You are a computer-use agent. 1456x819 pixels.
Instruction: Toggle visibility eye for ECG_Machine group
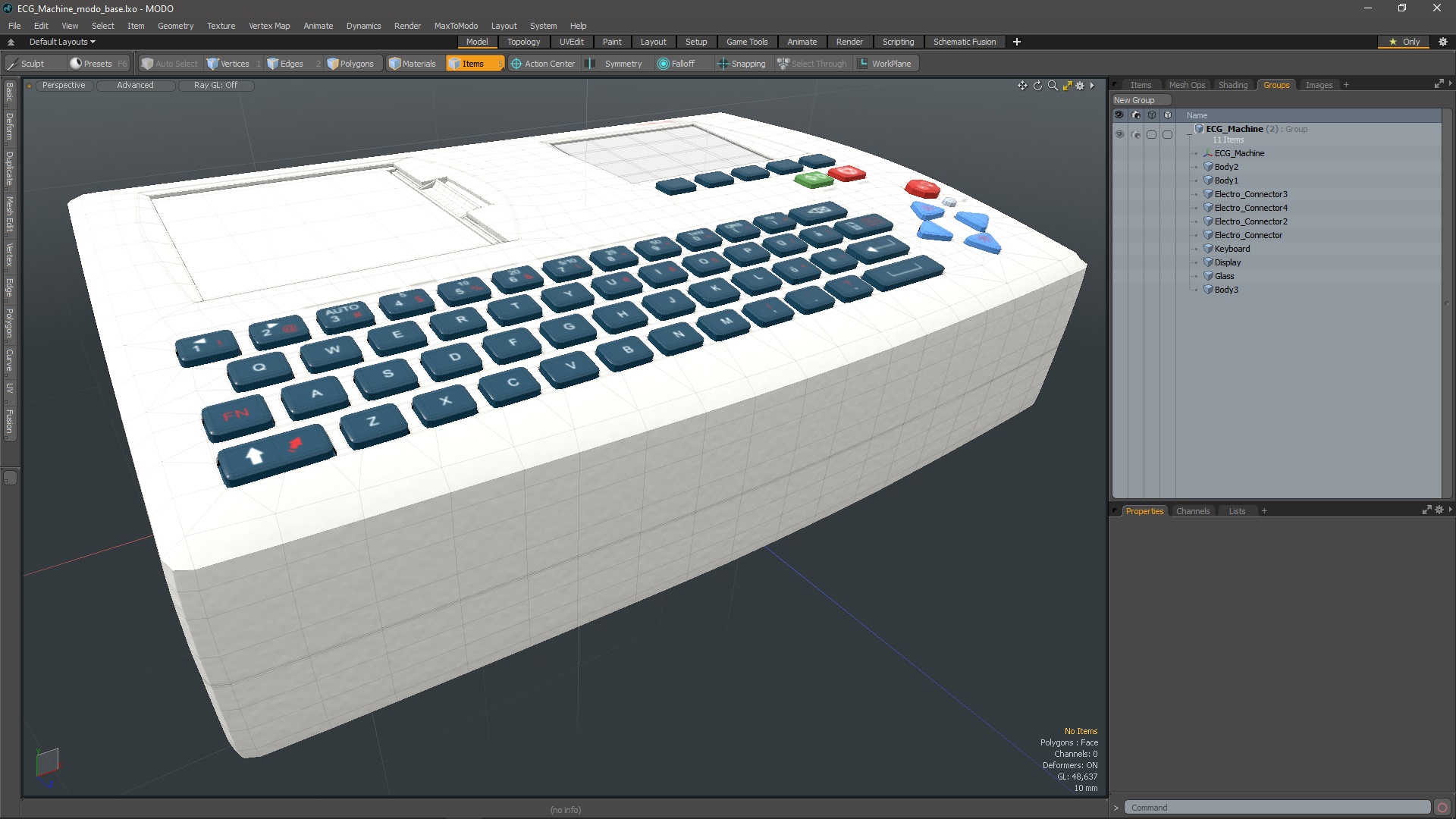click(x=1119, y=134)
